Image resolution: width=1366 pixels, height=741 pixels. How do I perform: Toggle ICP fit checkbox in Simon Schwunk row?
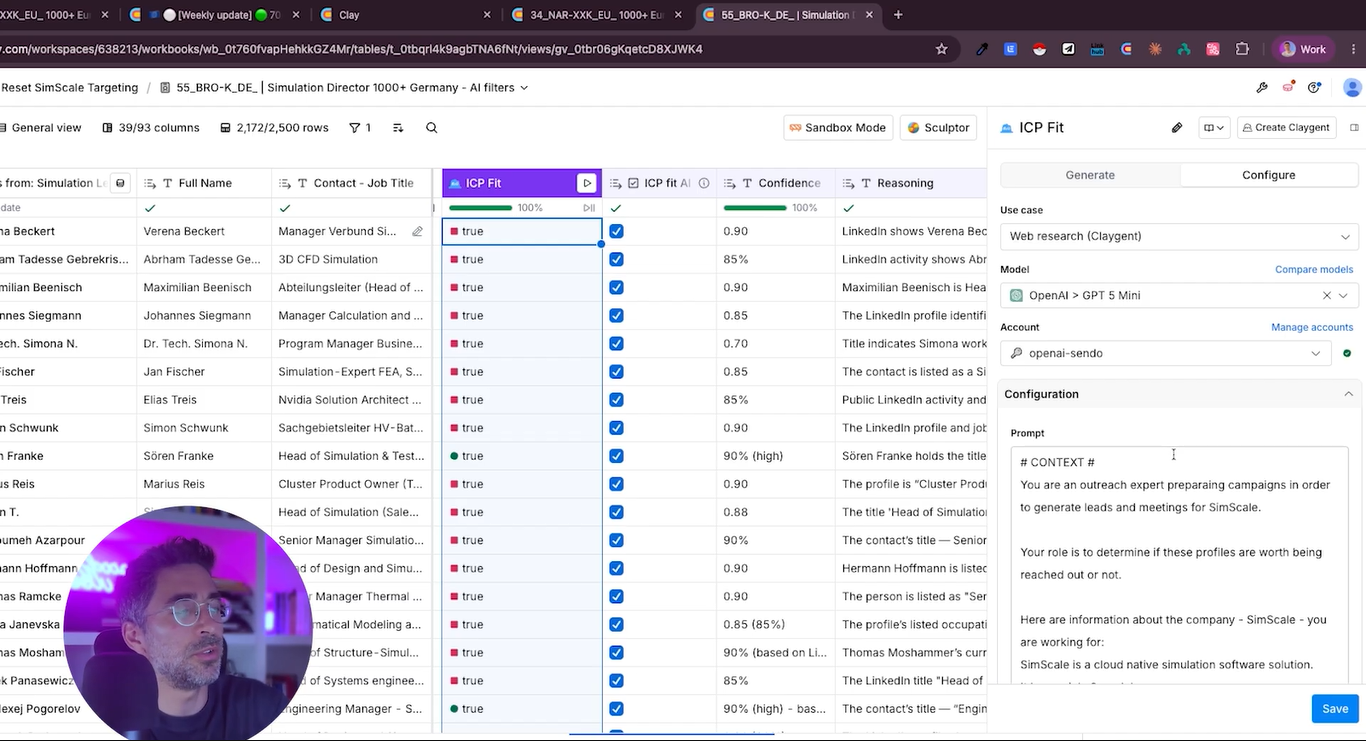click(616, 428)
